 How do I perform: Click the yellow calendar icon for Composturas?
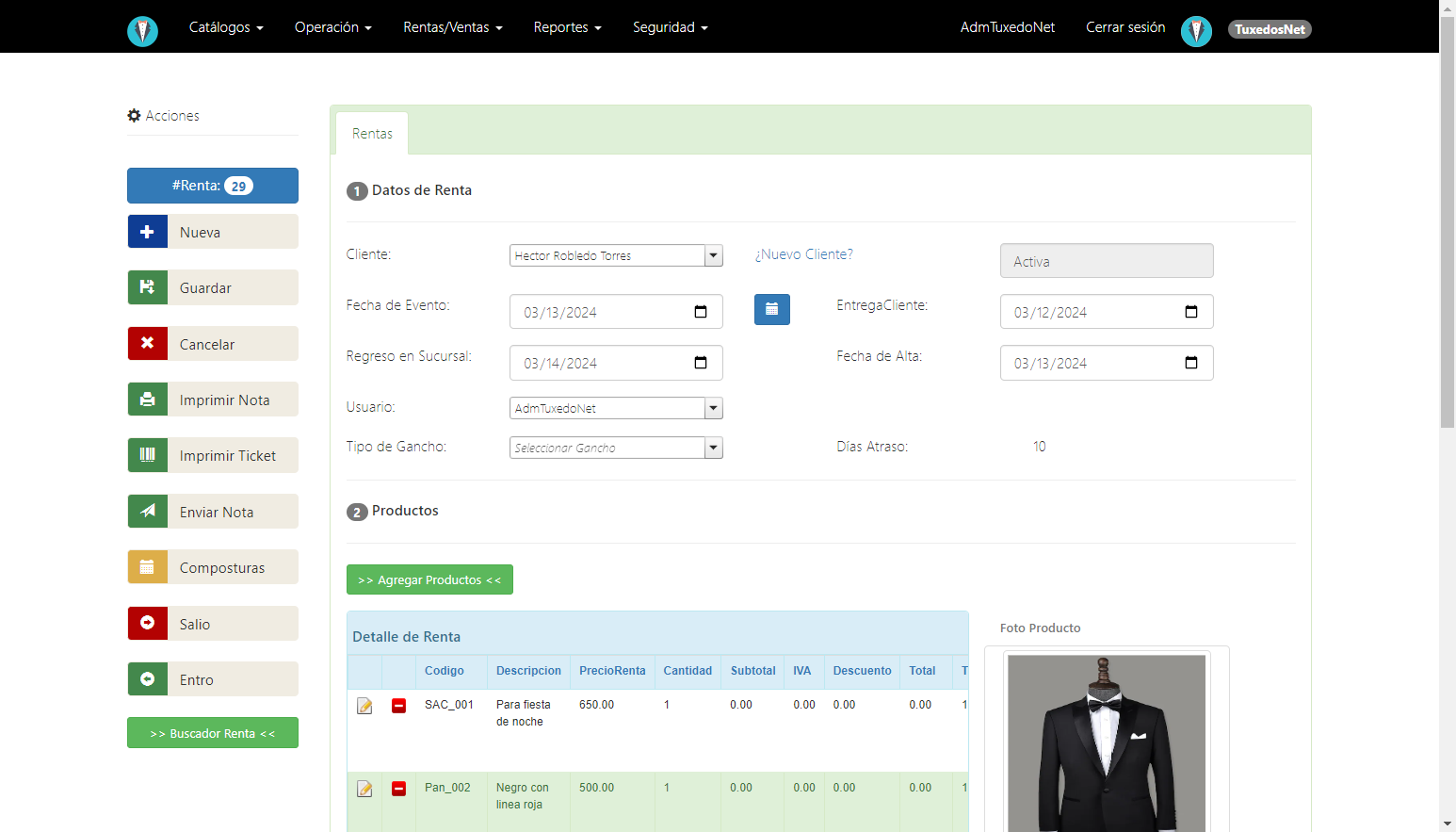[x=148, y=567]
